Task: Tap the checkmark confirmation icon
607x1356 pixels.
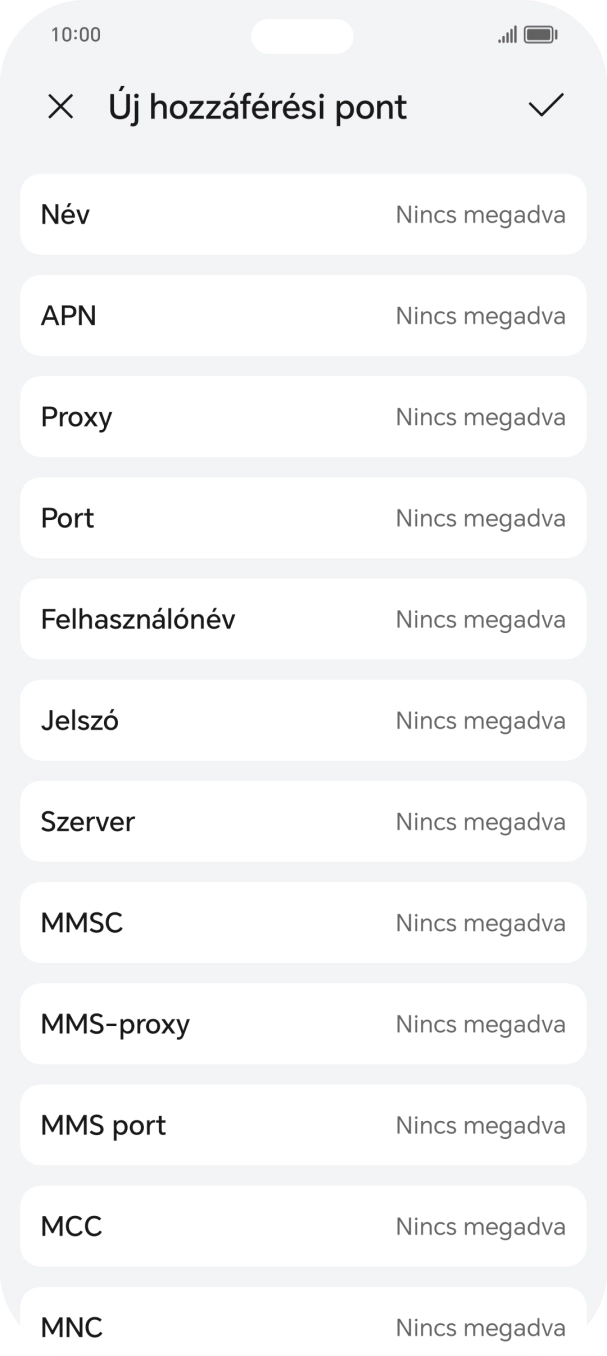Action: point(544,106)
